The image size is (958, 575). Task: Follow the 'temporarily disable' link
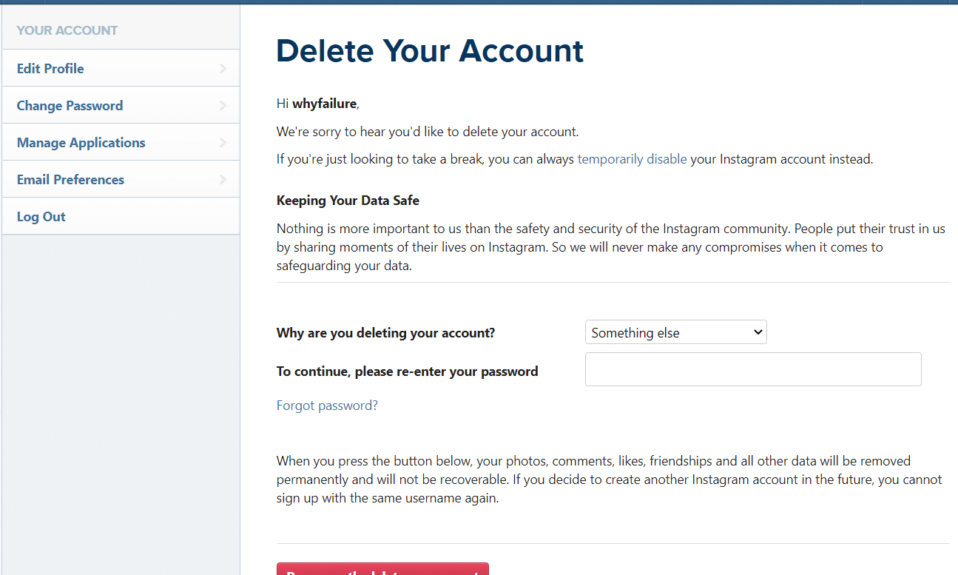(632, 159)
